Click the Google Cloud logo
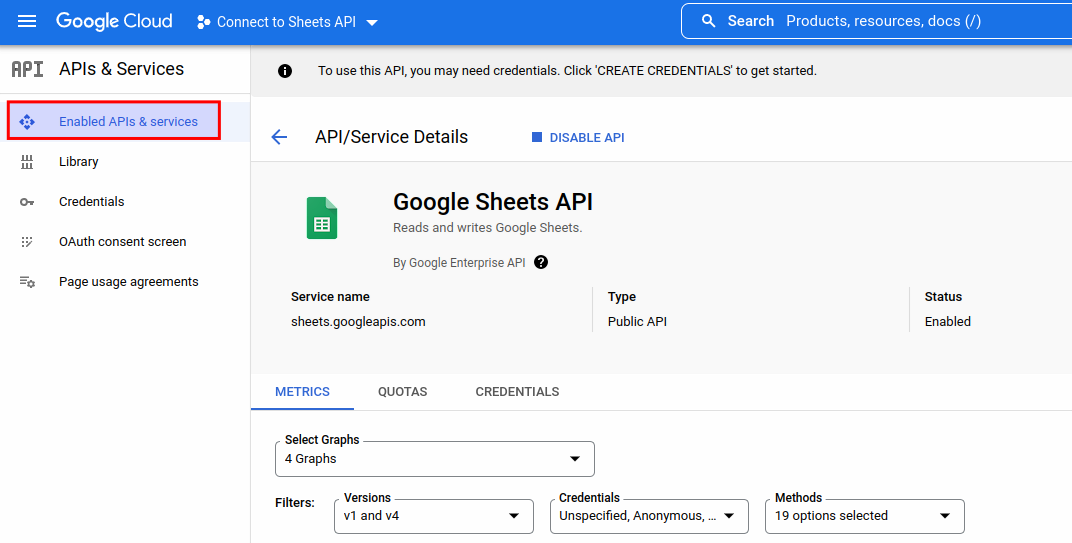 click(114, 21)
